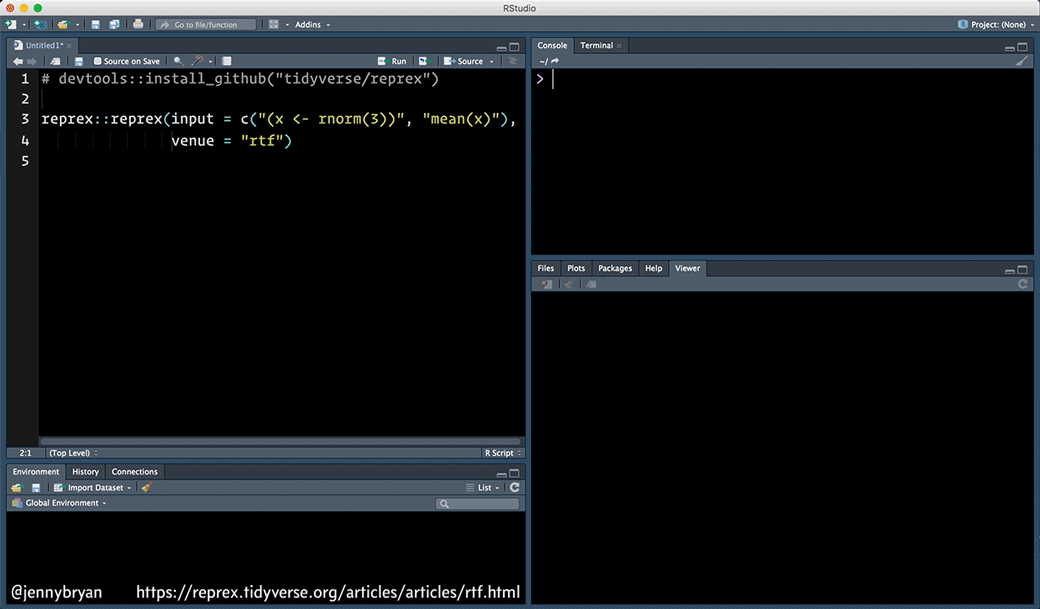
Task: Click the Clear all viewer items broom icon
Action: [568, 284]
